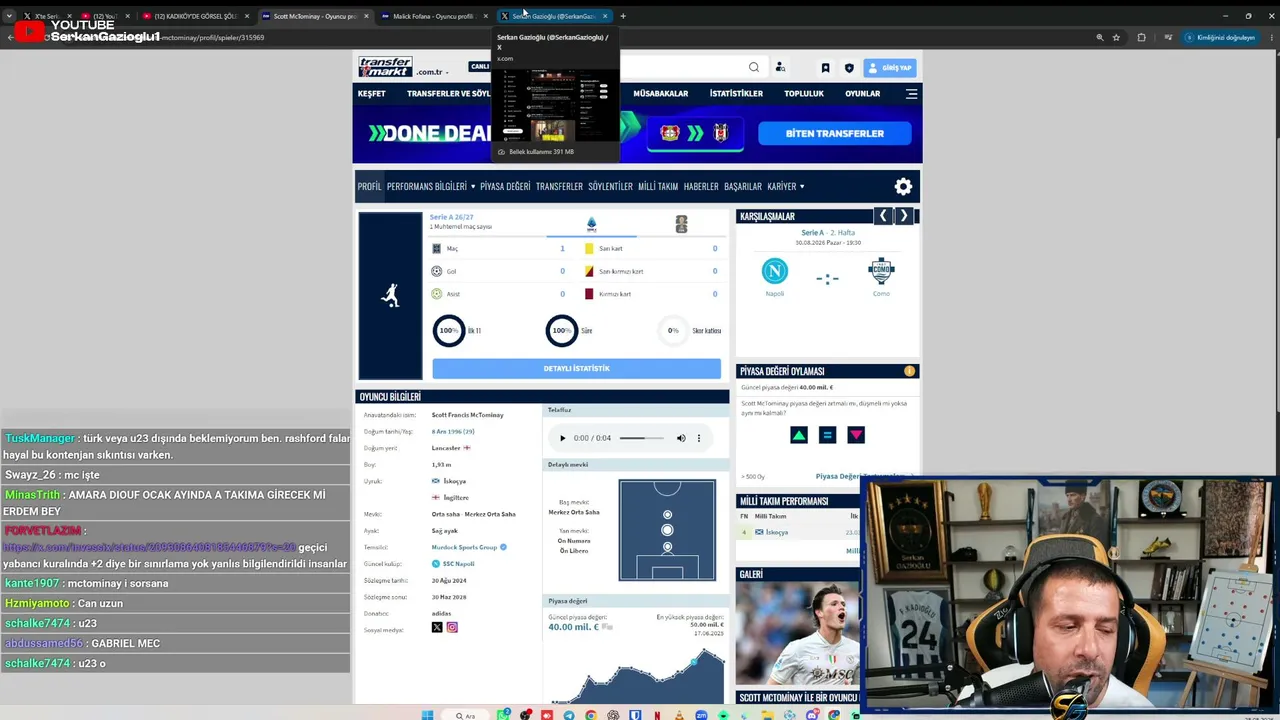Open Telegram from the taskbar

pos(569,715)
